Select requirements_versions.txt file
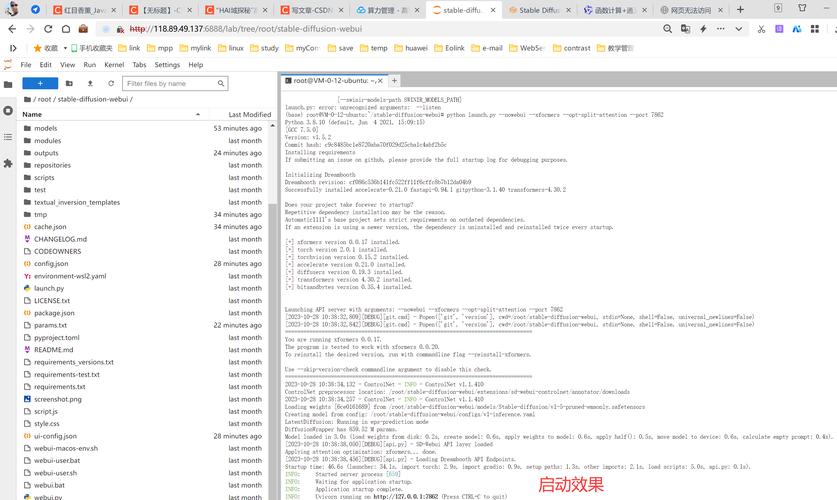The height and width of the screenshot is (500, 837). coord(74,362)
